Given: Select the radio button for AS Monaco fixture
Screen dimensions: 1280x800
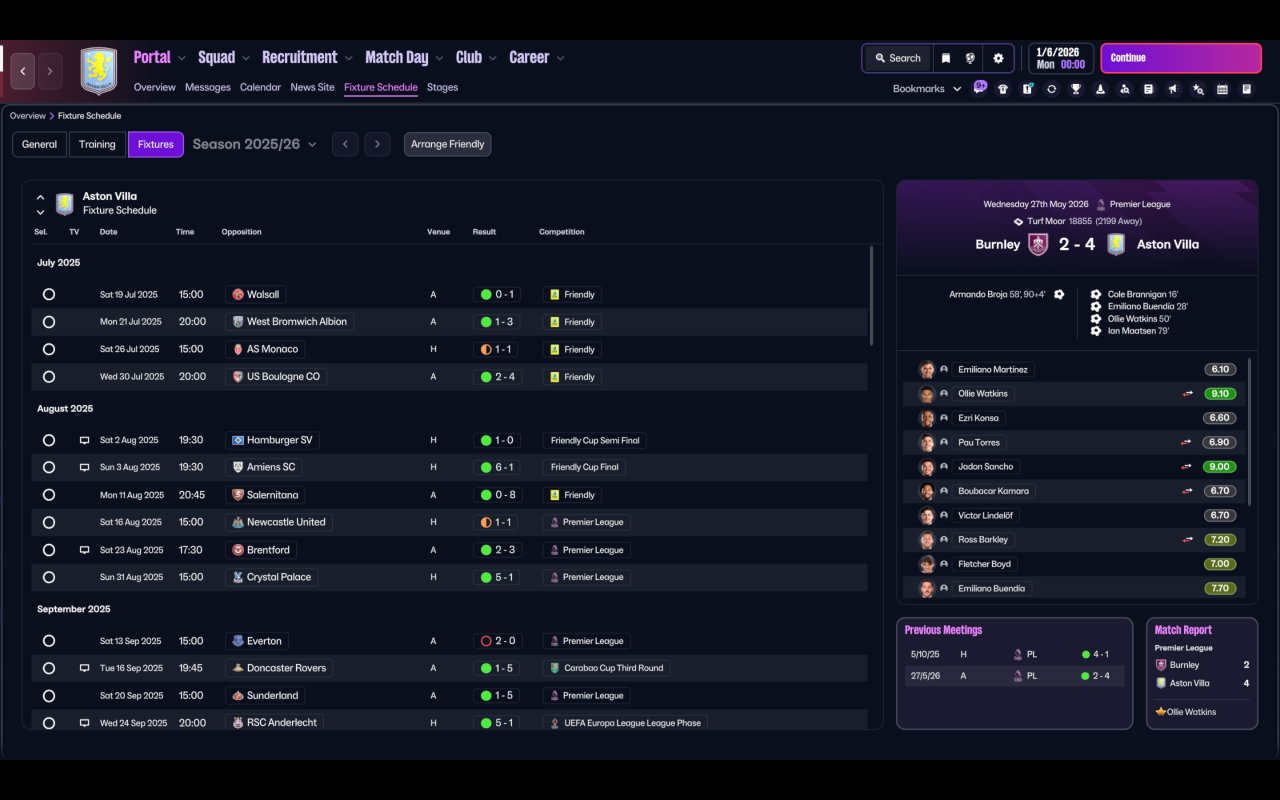Looking at the screenshot, I should pos(49,350).
